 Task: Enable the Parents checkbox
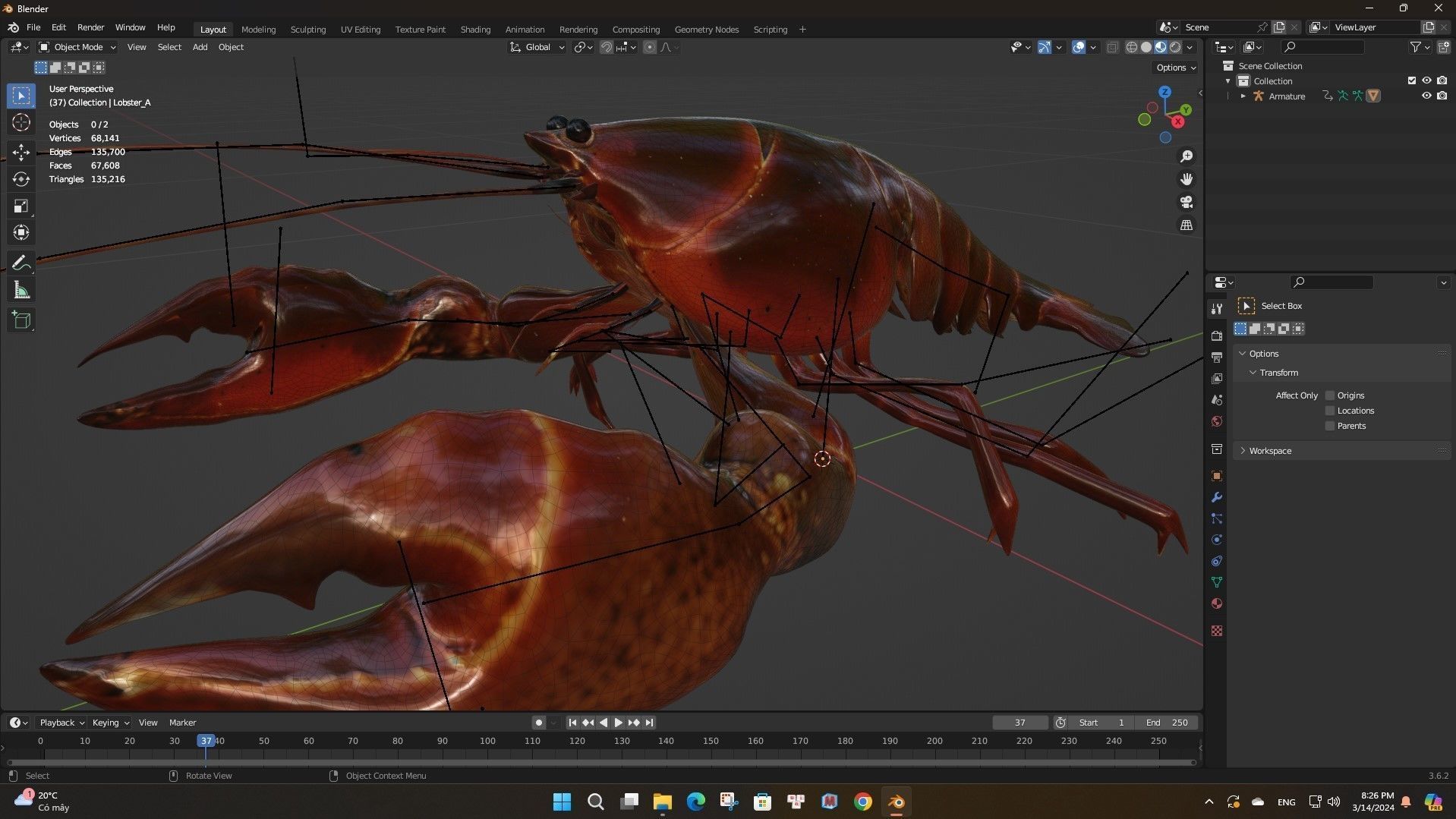click(1330, 426)
